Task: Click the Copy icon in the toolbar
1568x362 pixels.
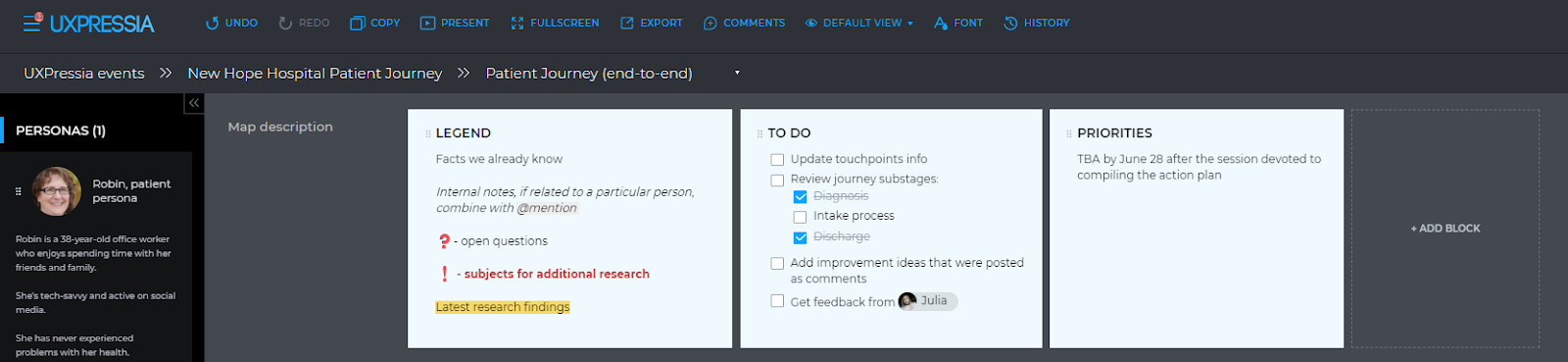Action: 358,23
